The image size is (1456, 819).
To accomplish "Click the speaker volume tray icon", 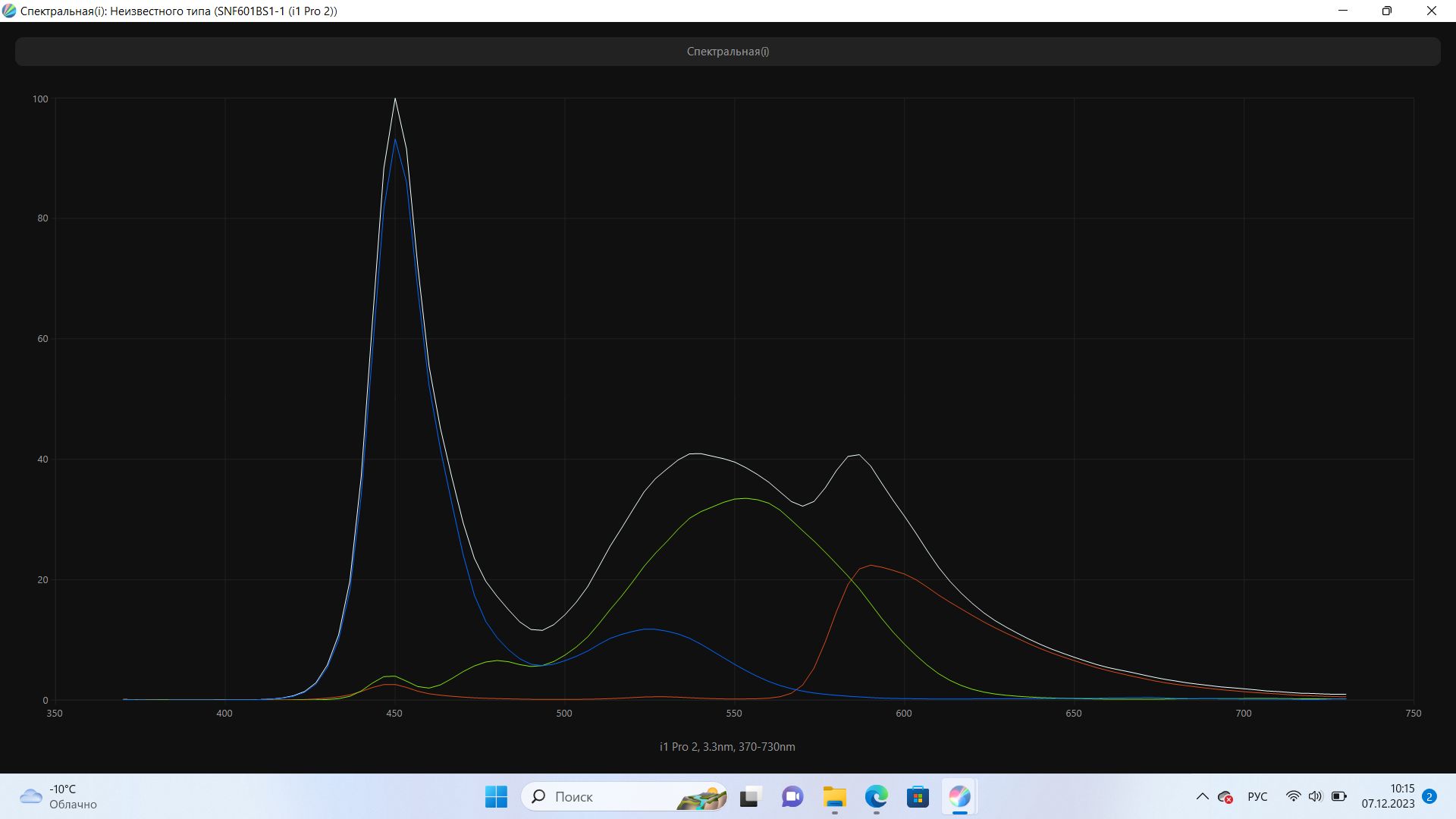I will (1315, 796).
